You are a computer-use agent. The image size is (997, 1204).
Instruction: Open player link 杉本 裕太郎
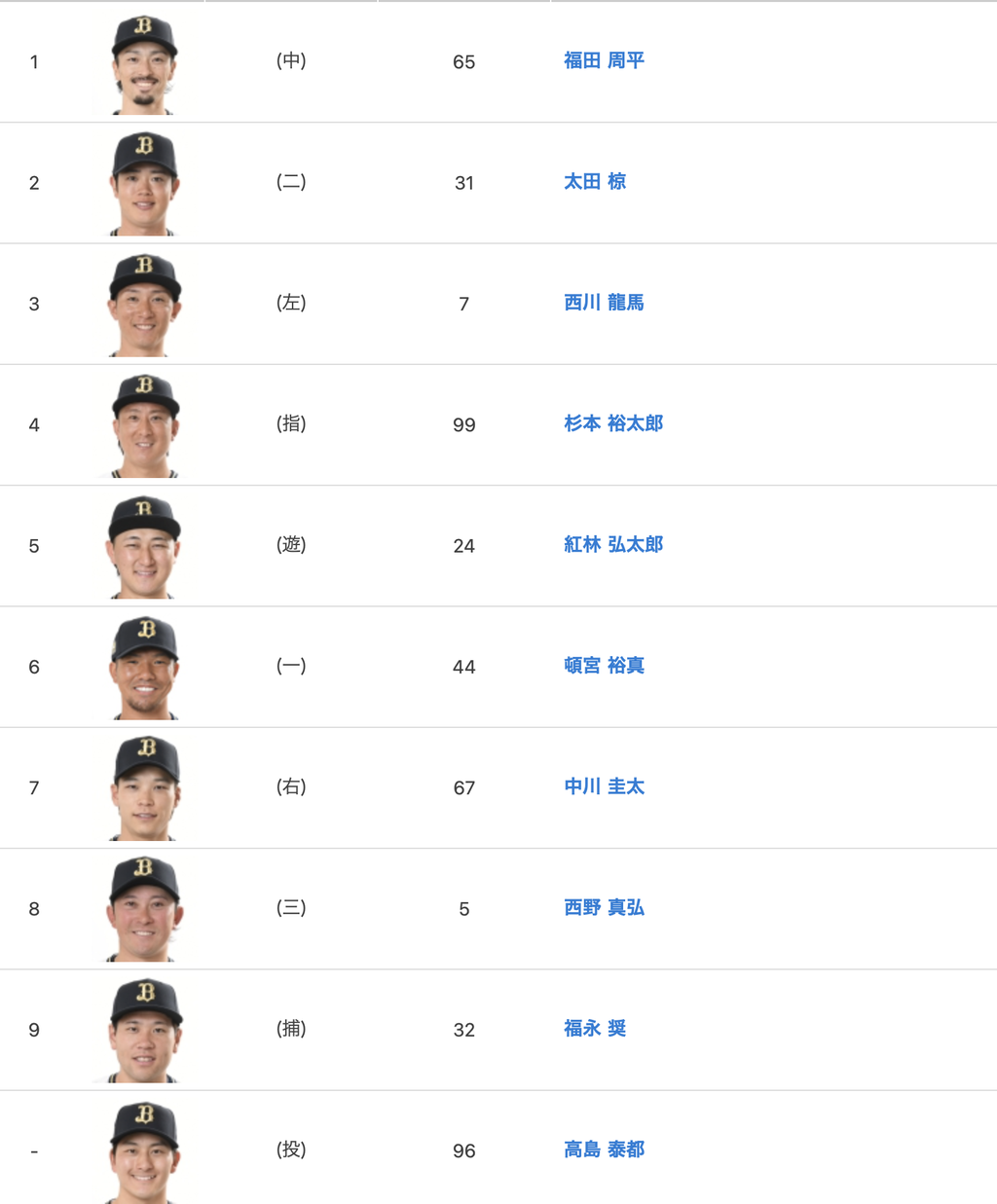(x=613, y=423)
